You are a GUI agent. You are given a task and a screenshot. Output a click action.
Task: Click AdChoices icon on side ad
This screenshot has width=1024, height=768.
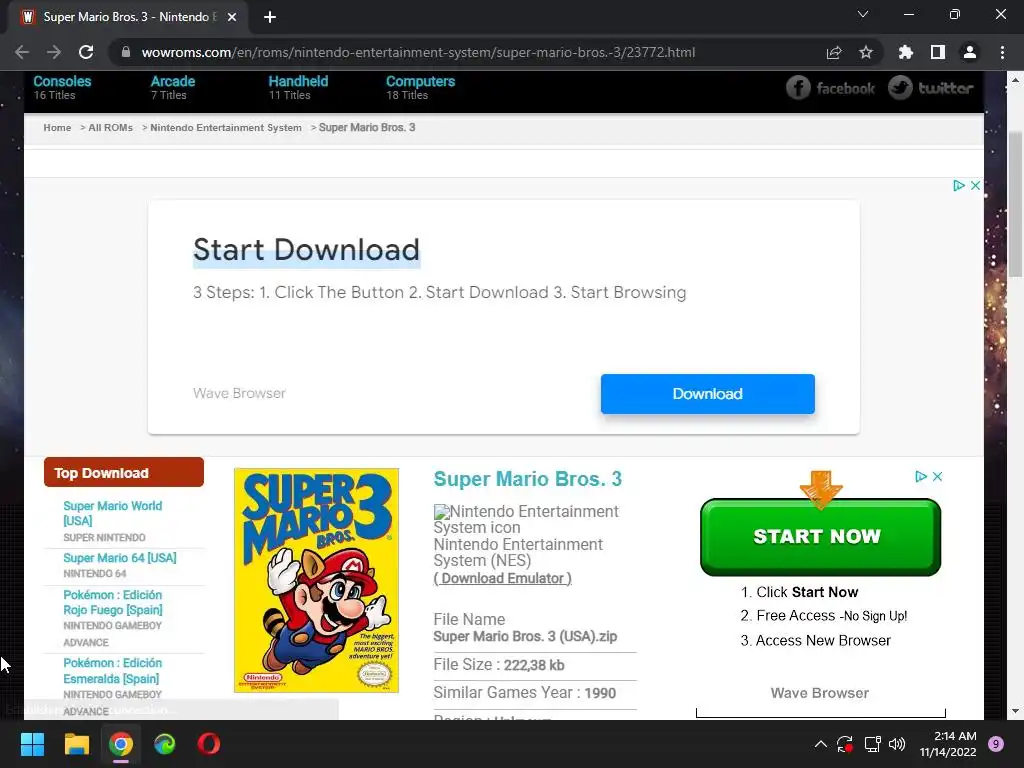click(921, 477)
